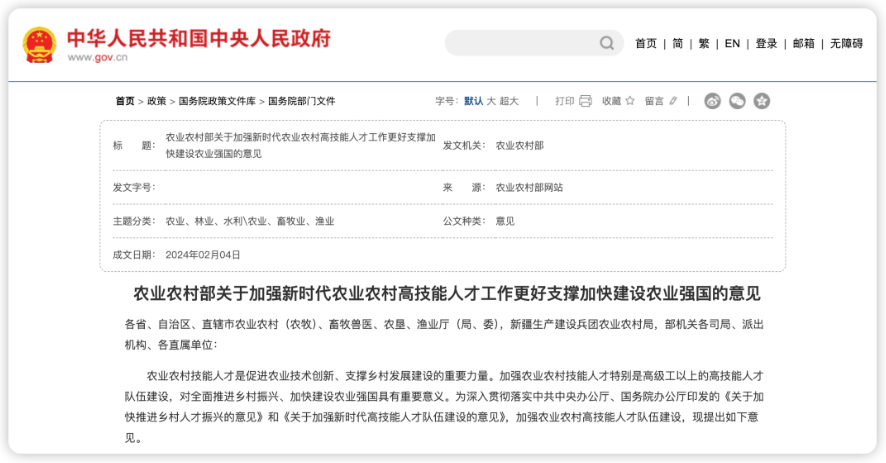This screenshot has width=886, height=463.
Task: Set font size to 超大
Action: point(509,101)
